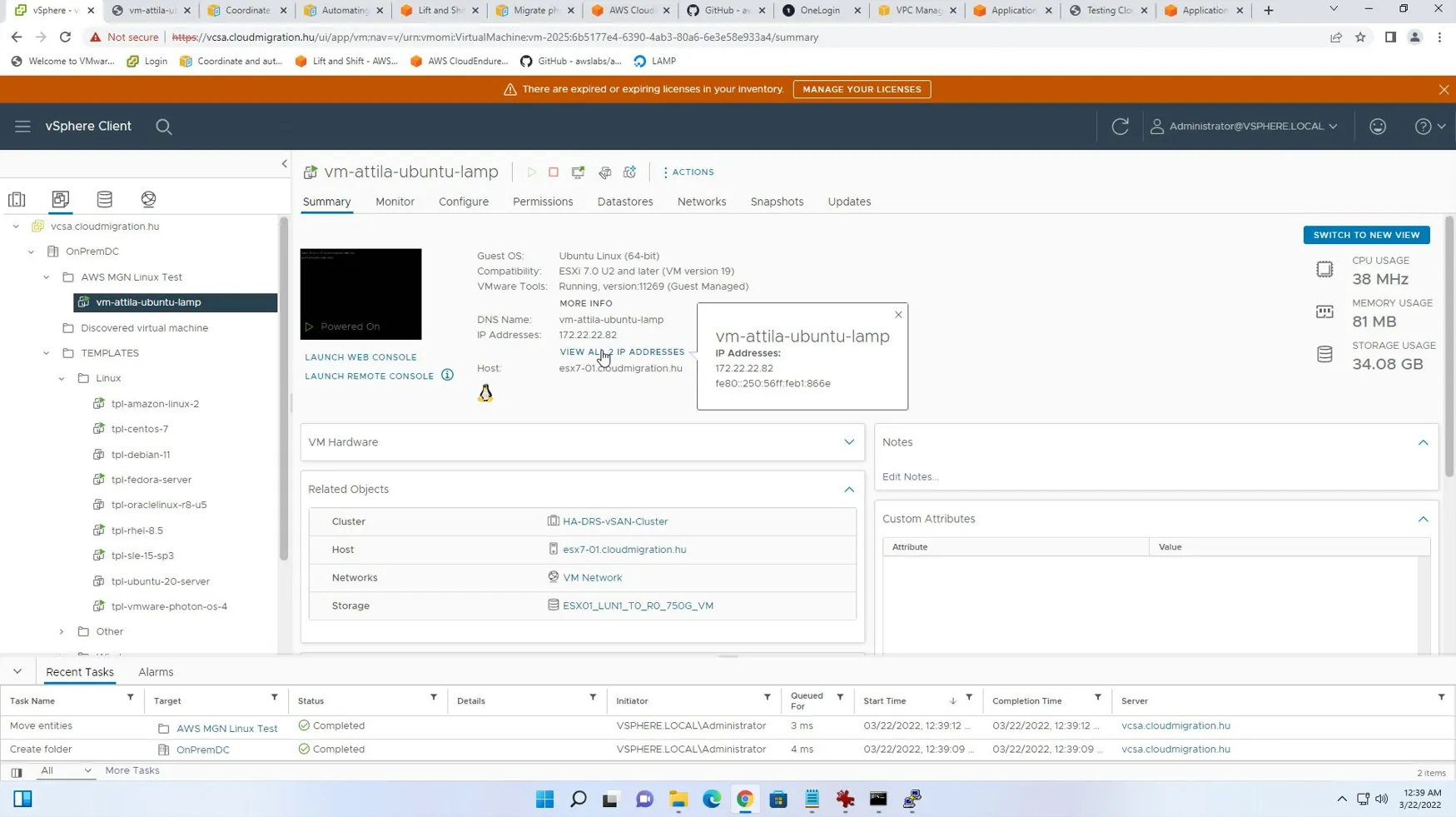This screenshot has width=1456, height=817.
Task: Open the Snapshots tab
Action: 777,202
